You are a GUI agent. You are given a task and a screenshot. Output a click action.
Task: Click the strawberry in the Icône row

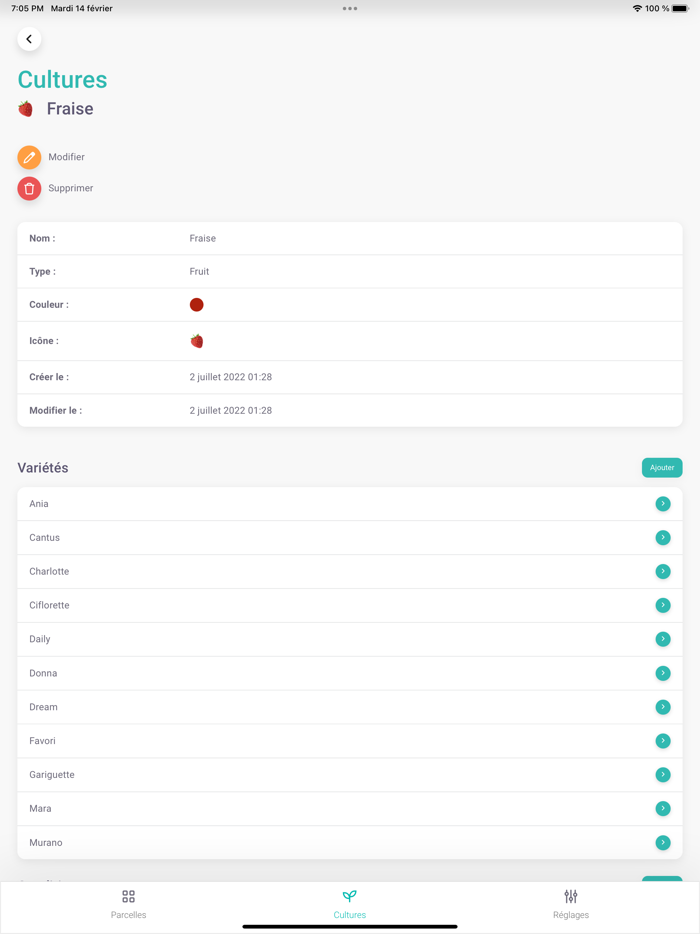tap(197, 341)
